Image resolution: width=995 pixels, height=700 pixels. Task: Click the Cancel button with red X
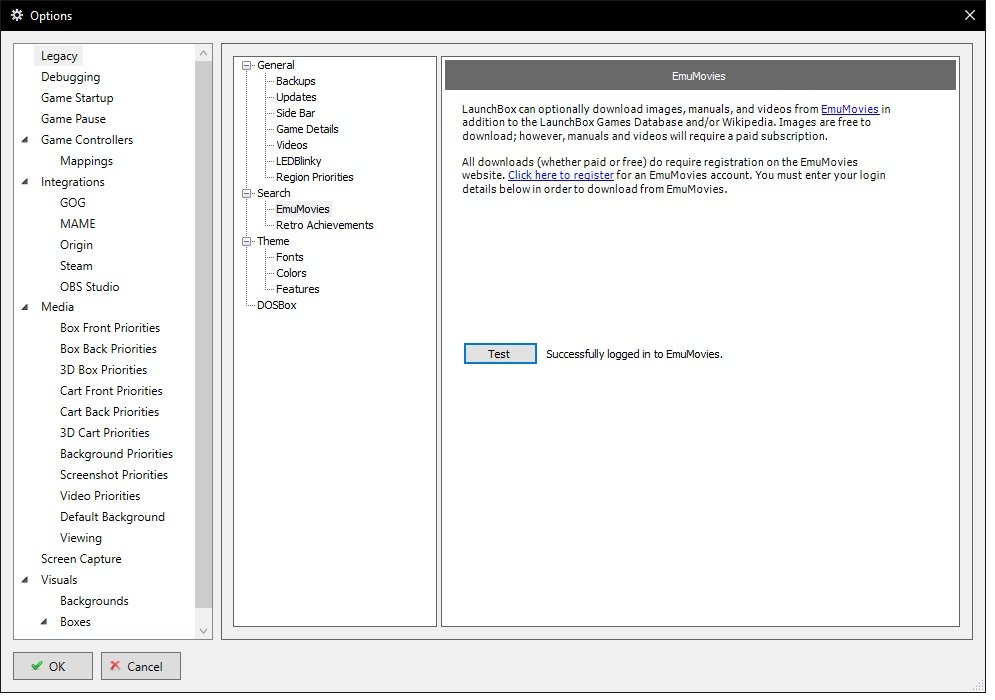tap(141, 666)
